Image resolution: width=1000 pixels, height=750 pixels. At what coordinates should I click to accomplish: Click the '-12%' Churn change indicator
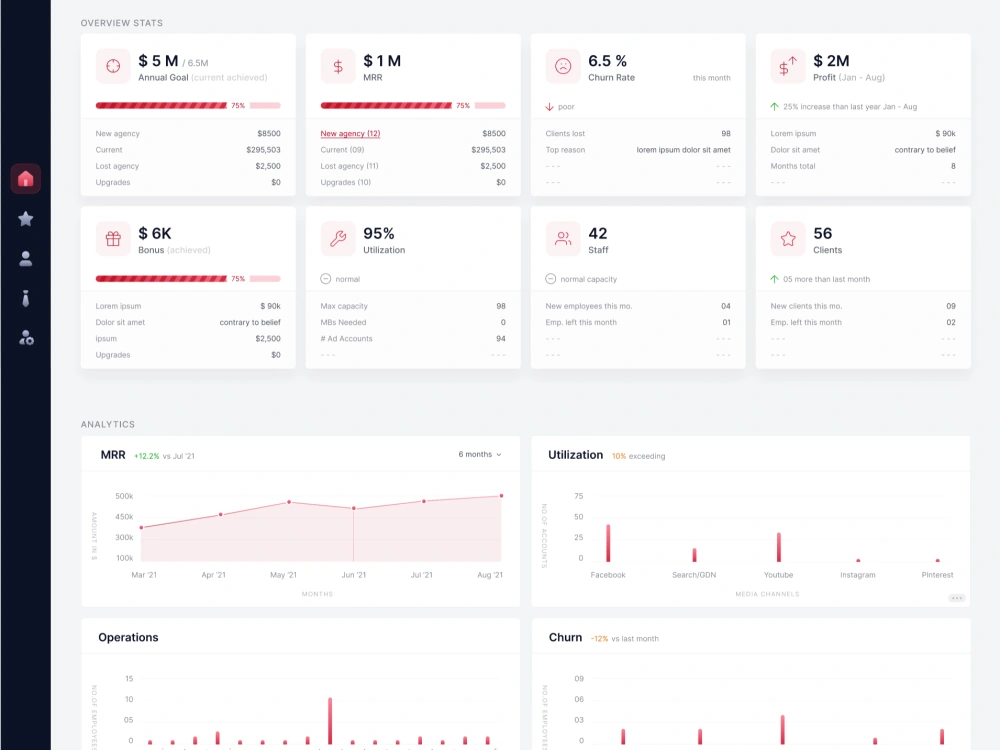599,638
